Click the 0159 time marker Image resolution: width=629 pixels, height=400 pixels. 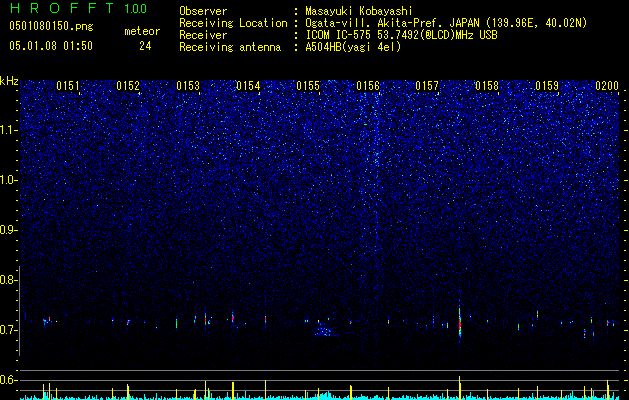point(547,85)
